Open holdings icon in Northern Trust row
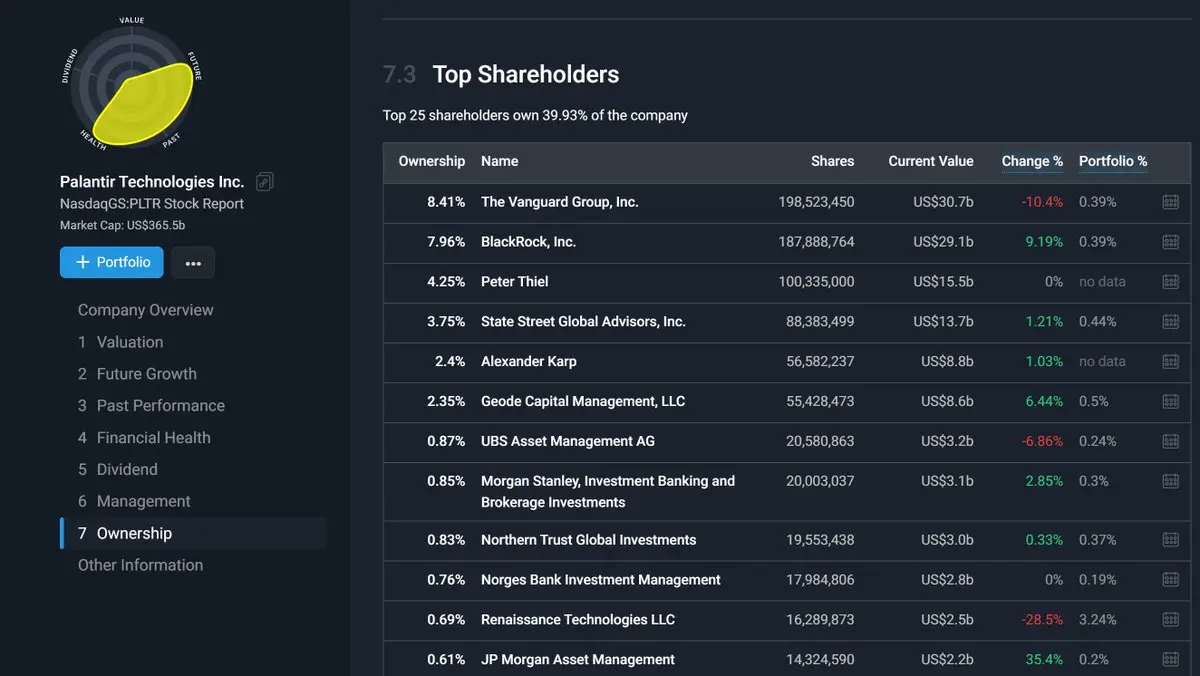Screen dimensions: 1200x676 tap(1170, 540)
